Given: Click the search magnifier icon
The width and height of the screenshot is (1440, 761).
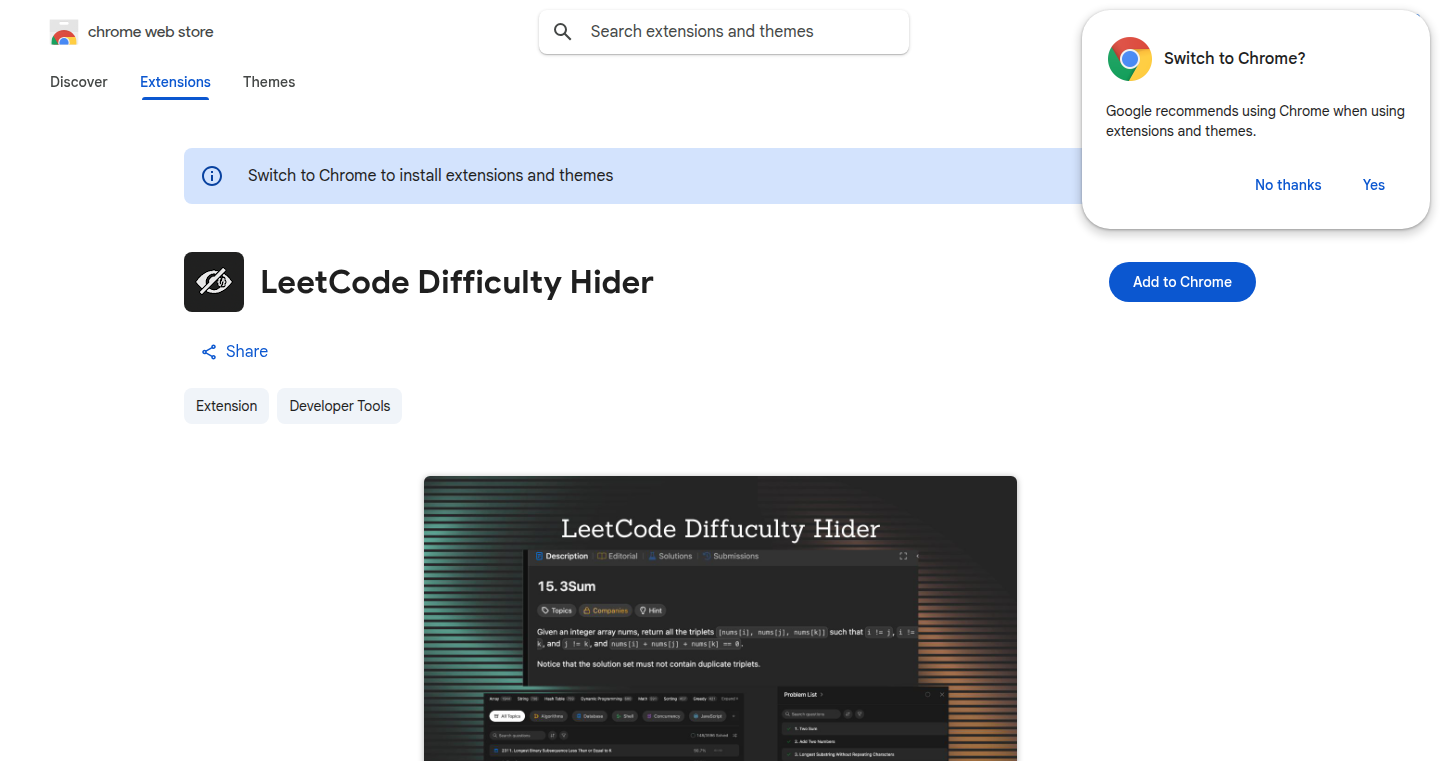Looking at the screenshot, I should 563,32.
